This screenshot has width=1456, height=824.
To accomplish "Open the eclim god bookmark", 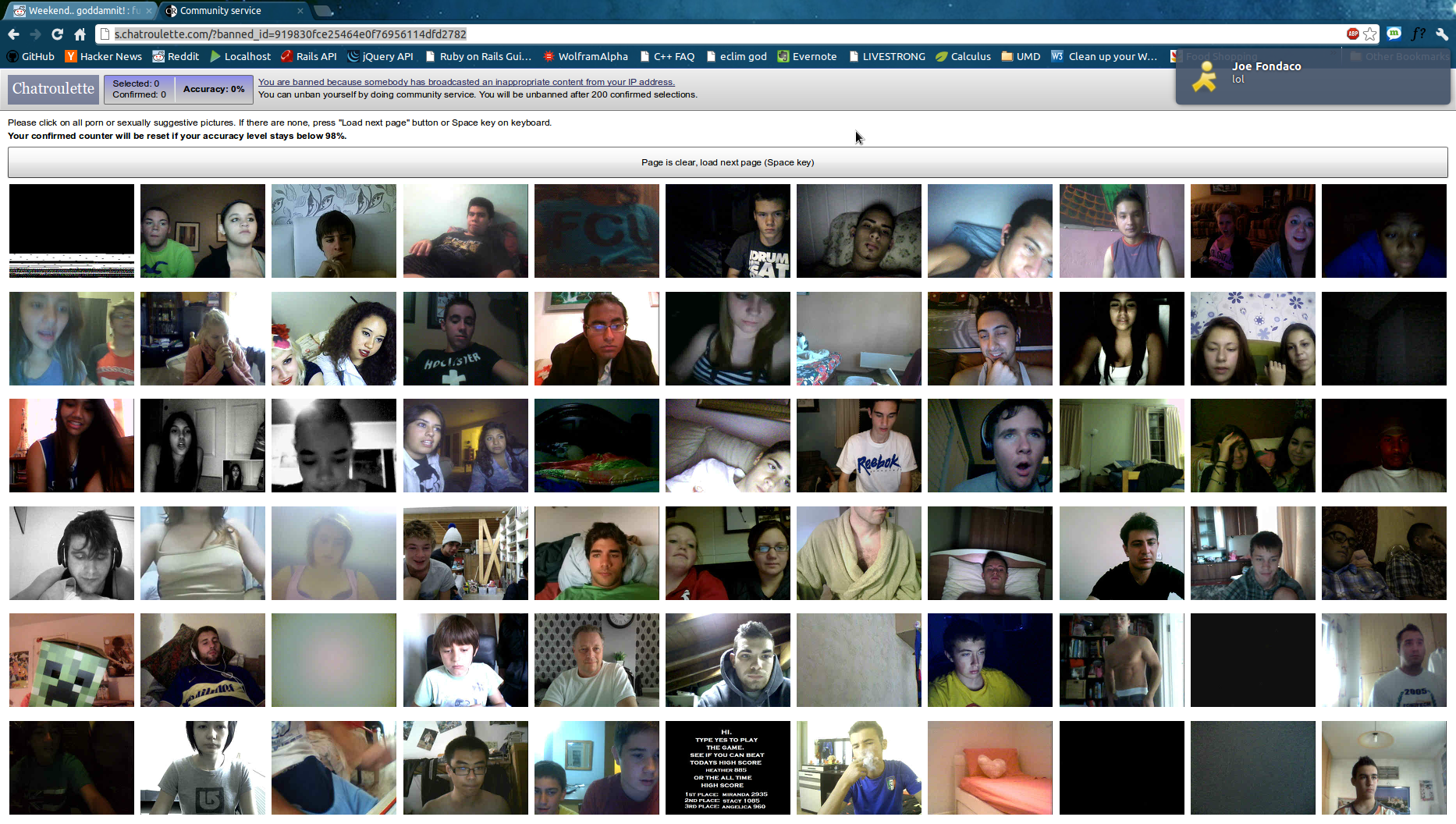I will (737, 56).
